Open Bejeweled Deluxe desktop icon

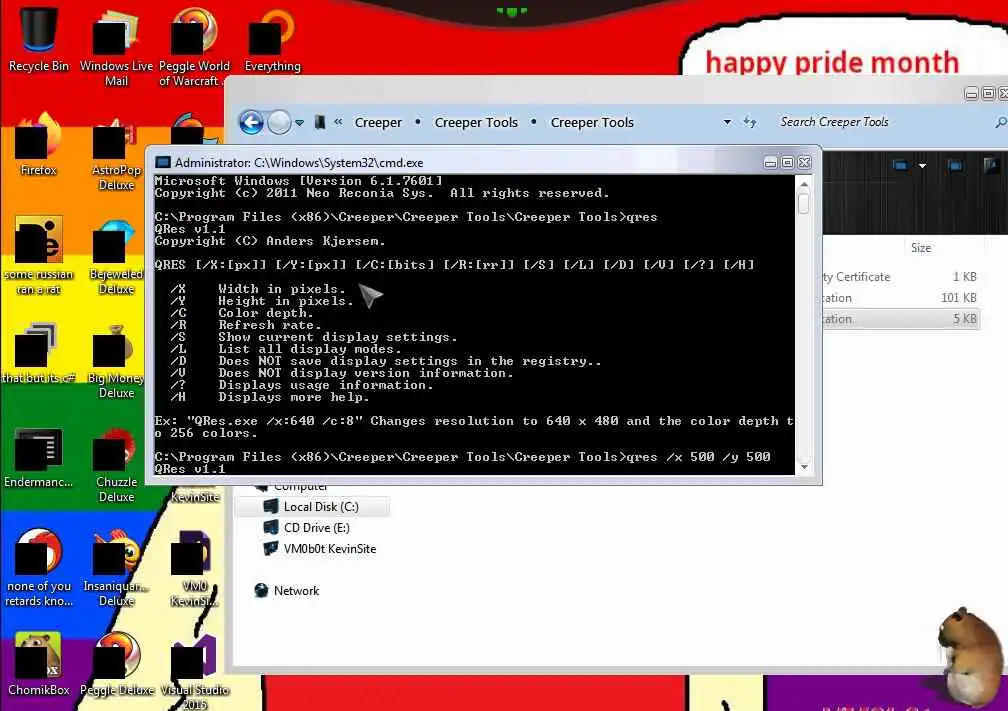click(116, 257)
